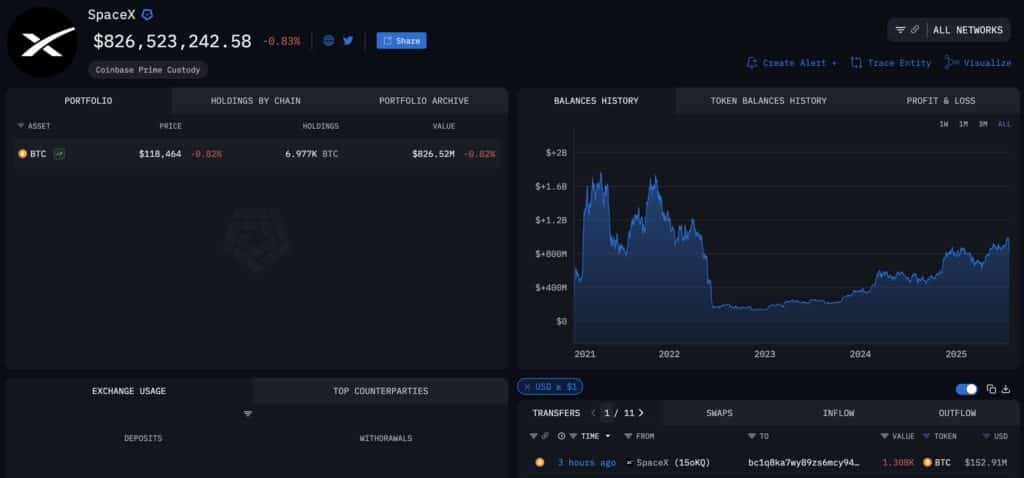
Task: Open the 3 hours ago transfer link
Action: 586,462
